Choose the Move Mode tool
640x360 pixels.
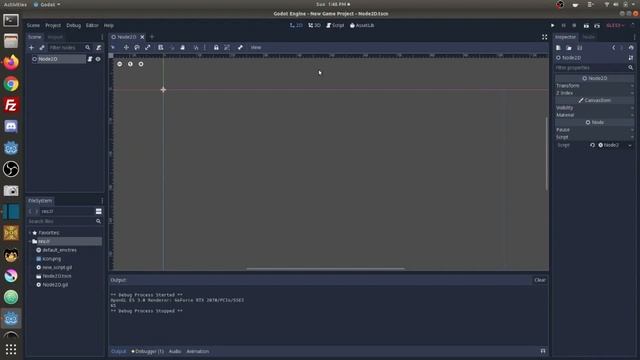126,48
